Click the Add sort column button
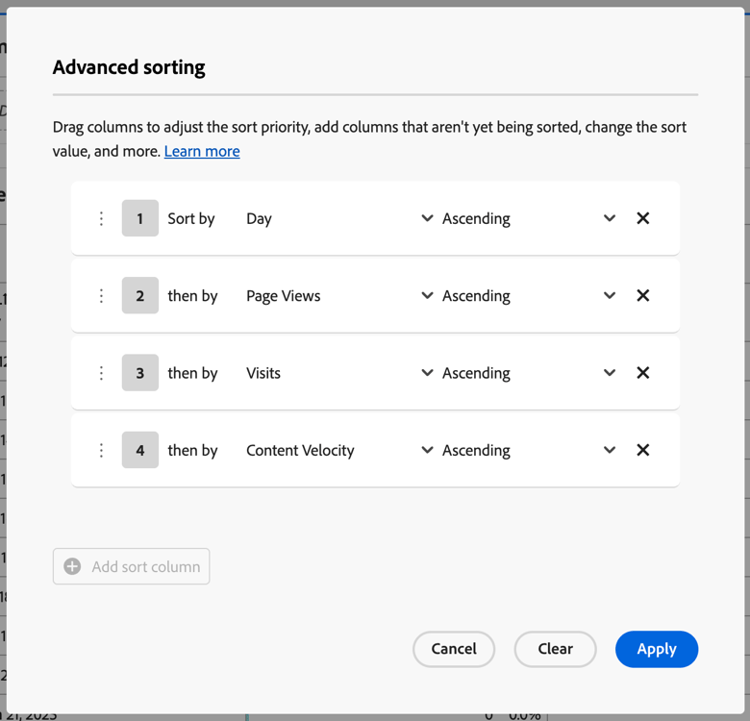 [x=132, y=566]
